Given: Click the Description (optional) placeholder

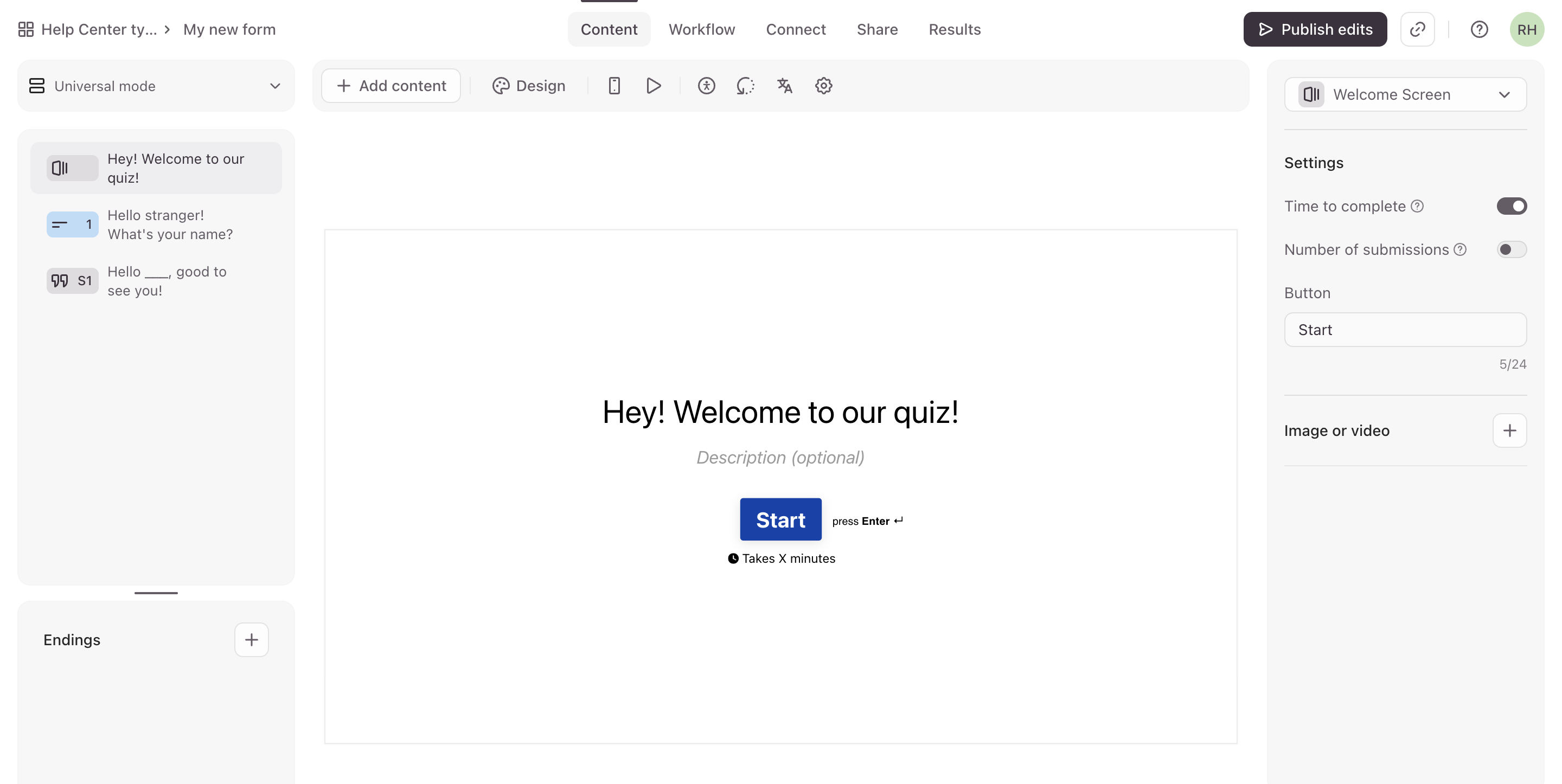Looking at the screenshot, I should (x=780, y=457).
